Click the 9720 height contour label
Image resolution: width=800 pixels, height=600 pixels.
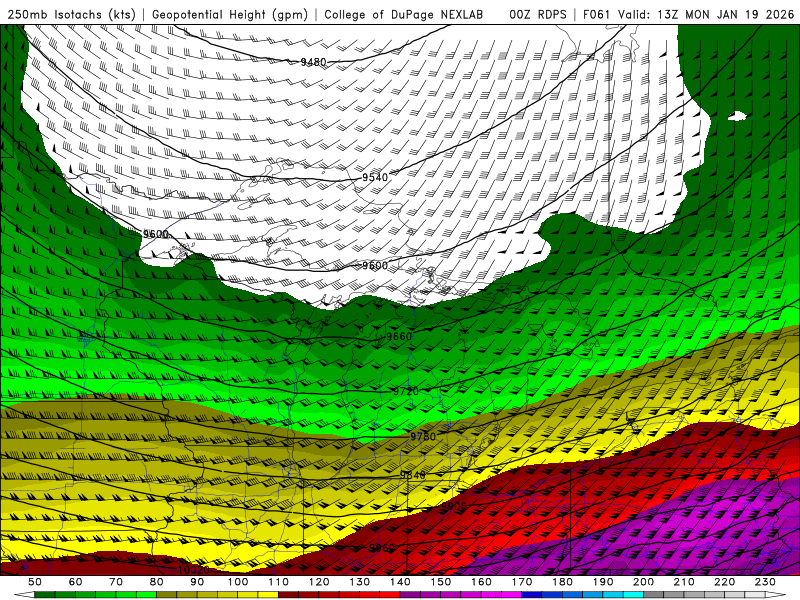pos(406,391)
